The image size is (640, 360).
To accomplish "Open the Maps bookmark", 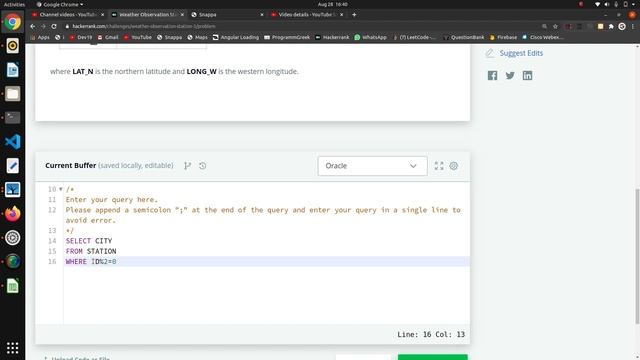I will pyautogui.click(x=197, y=37).
